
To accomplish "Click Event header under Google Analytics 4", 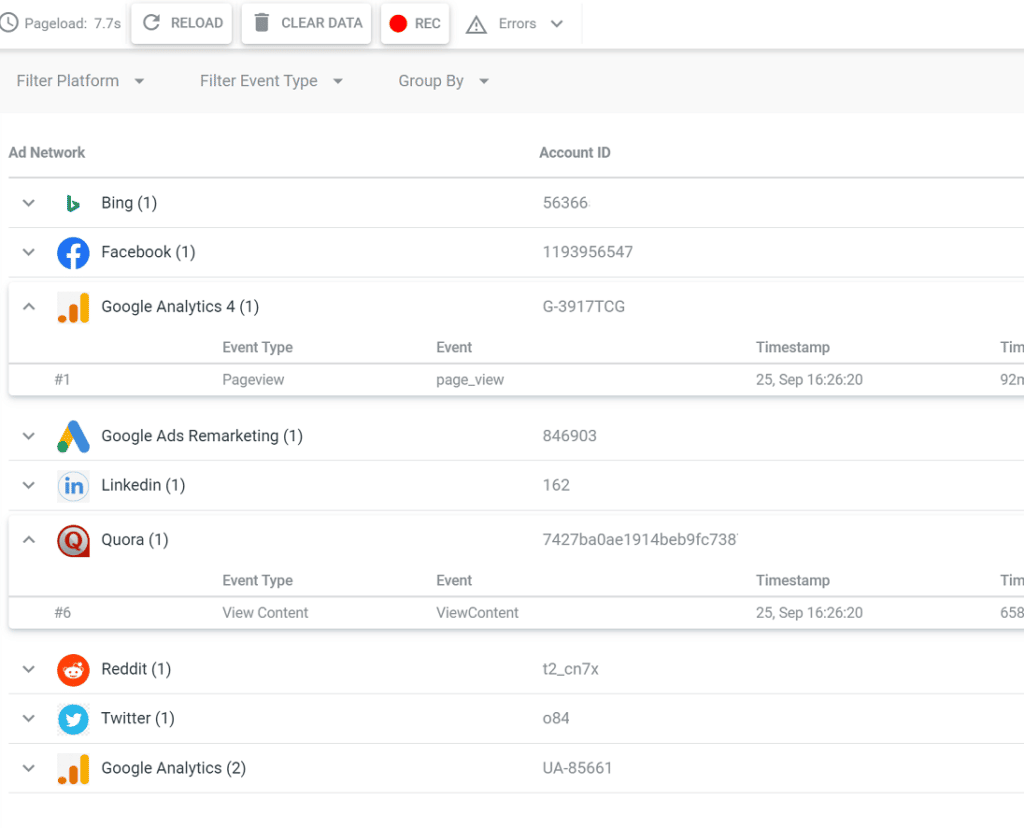I will pos(454,347).
